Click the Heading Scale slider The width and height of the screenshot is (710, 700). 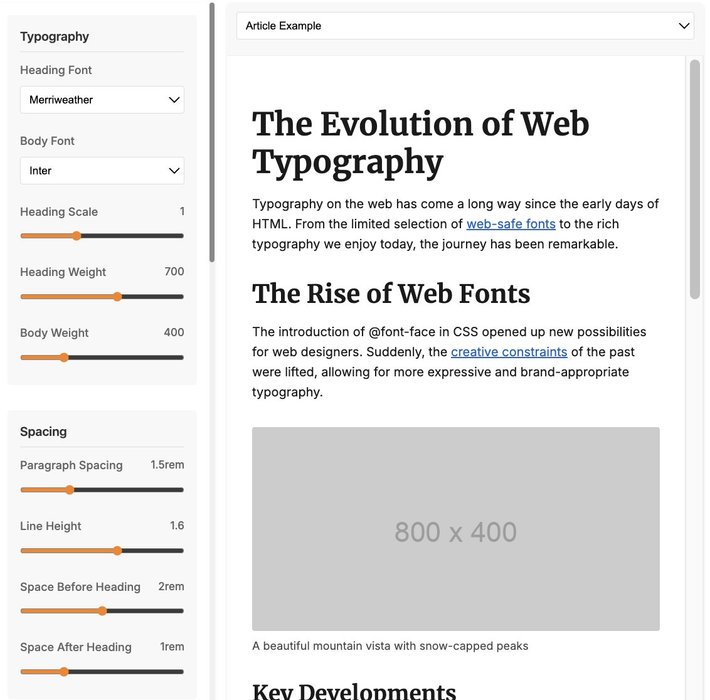[x=102, y=236]
